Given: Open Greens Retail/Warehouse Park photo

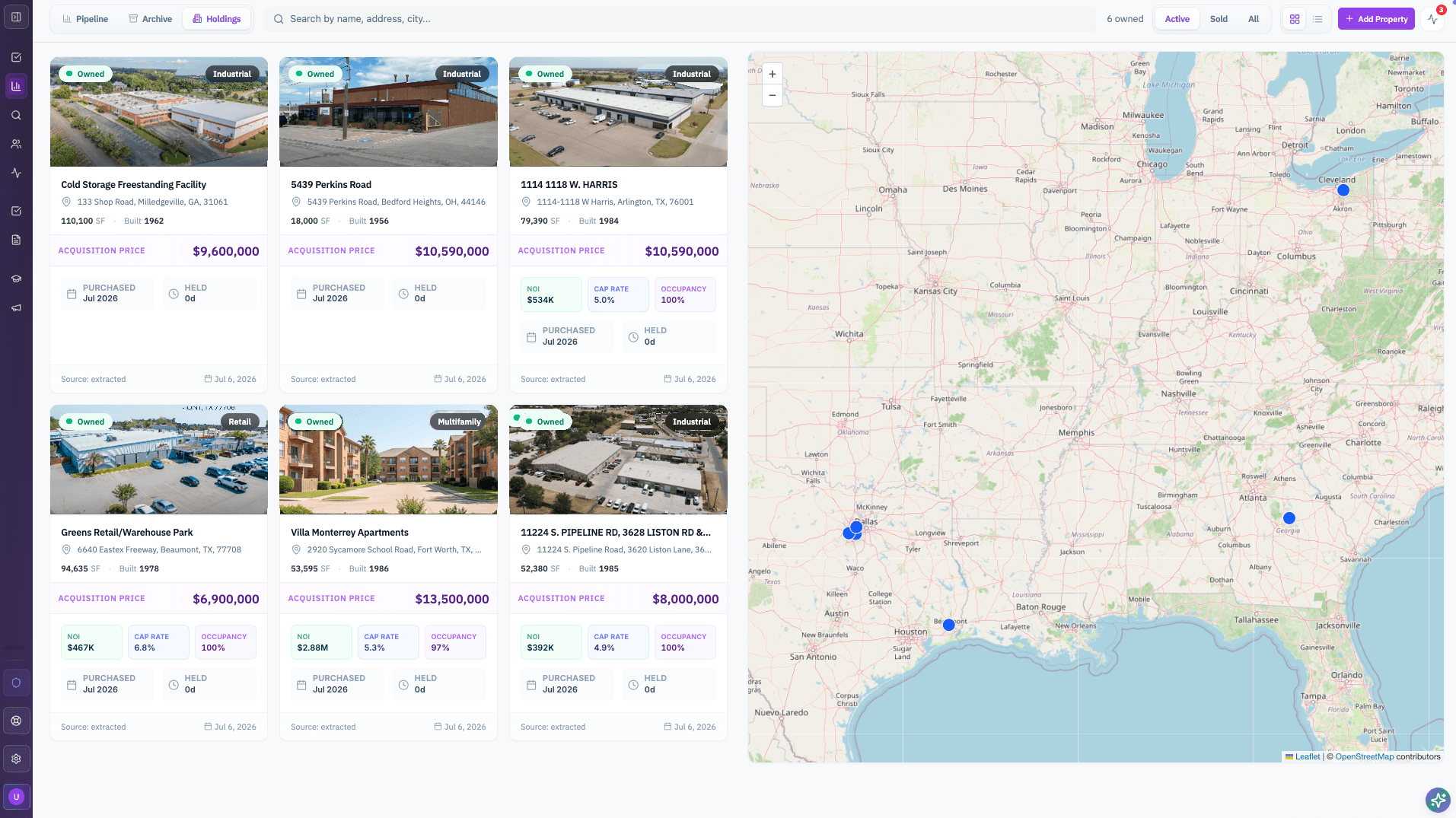Looking at the screenshot, I should tap(159, 460).
